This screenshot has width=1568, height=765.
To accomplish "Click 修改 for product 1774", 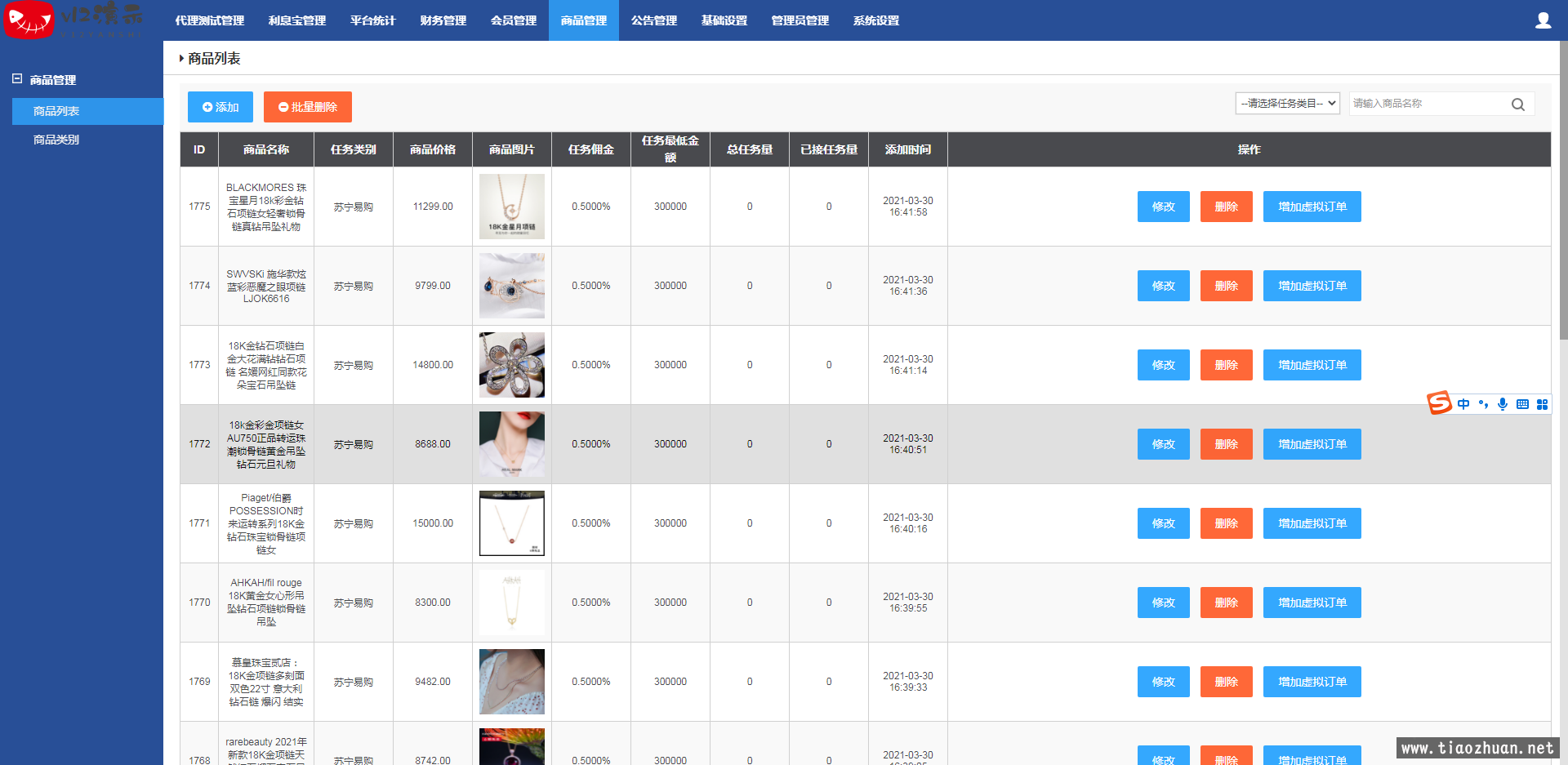I will click(1164, 286).
